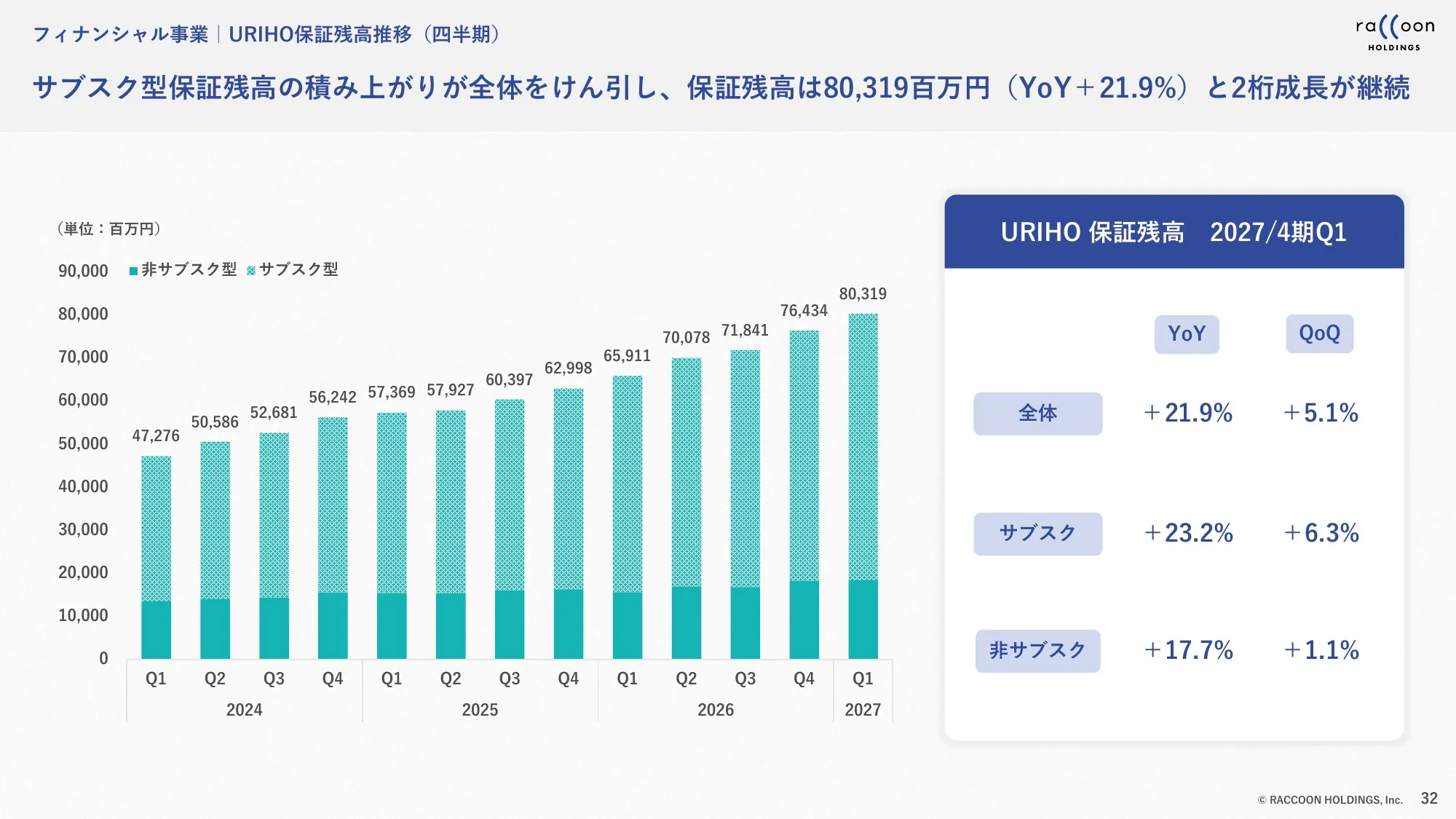Image resolution: width=1456 pixels, height=819 pixels.
Task: Click the 全体 row label
Action: point(1037,414)
